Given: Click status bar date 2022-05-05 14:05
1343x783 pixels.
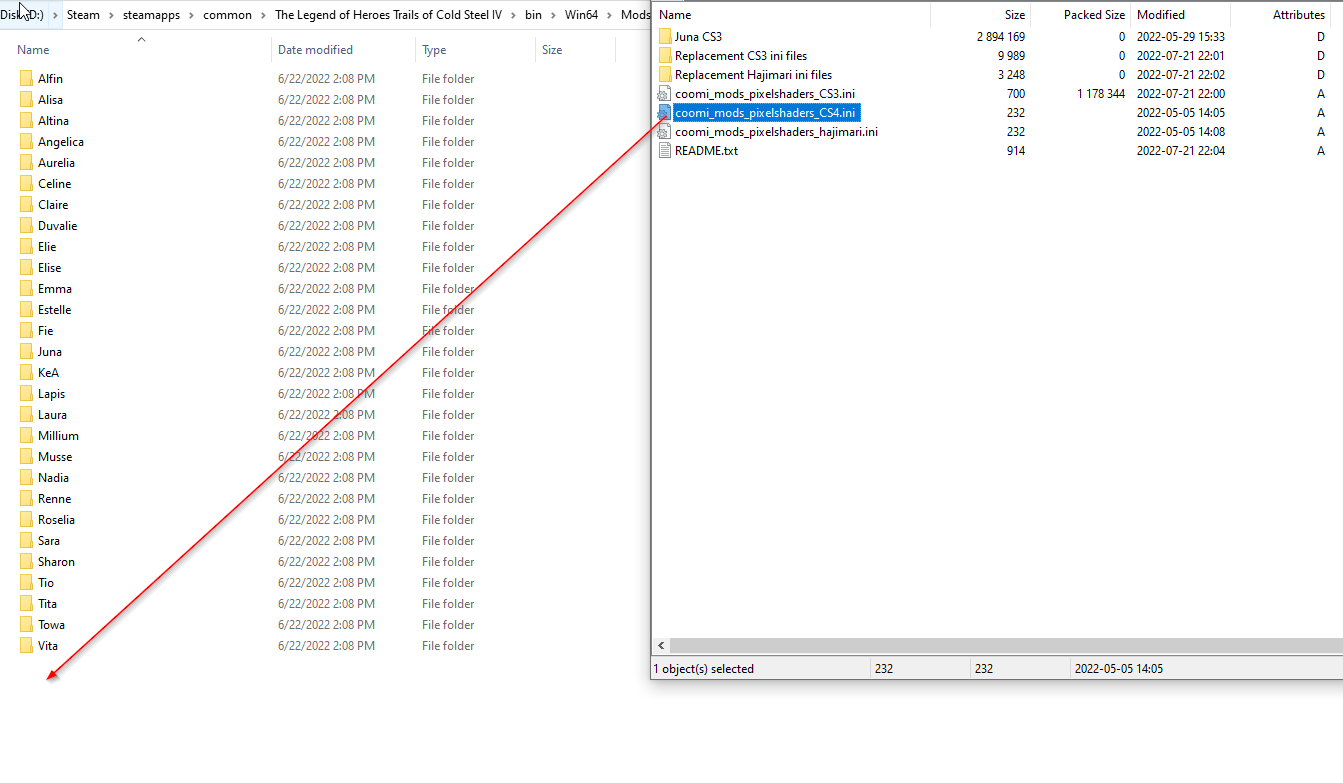Looking at the screenshot, I should pyautogui.click(x=1119, y=669).
